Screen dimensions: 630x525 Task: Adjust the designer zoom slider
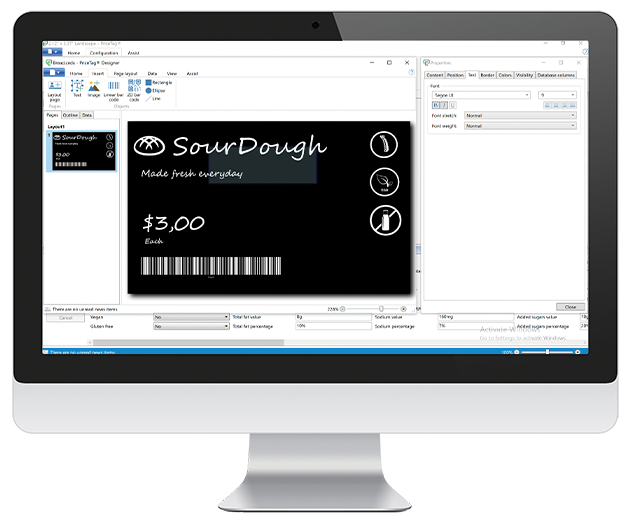tap(381, 309)
